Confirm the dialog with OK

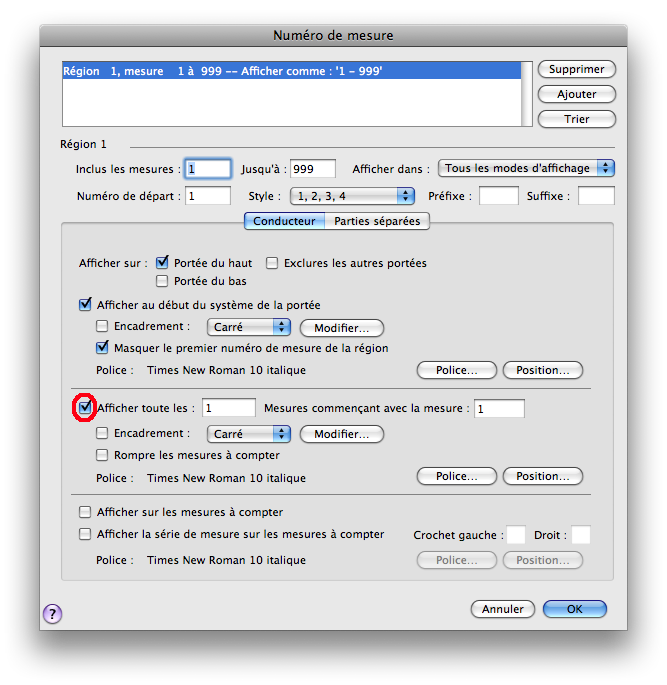coord(574,609)
